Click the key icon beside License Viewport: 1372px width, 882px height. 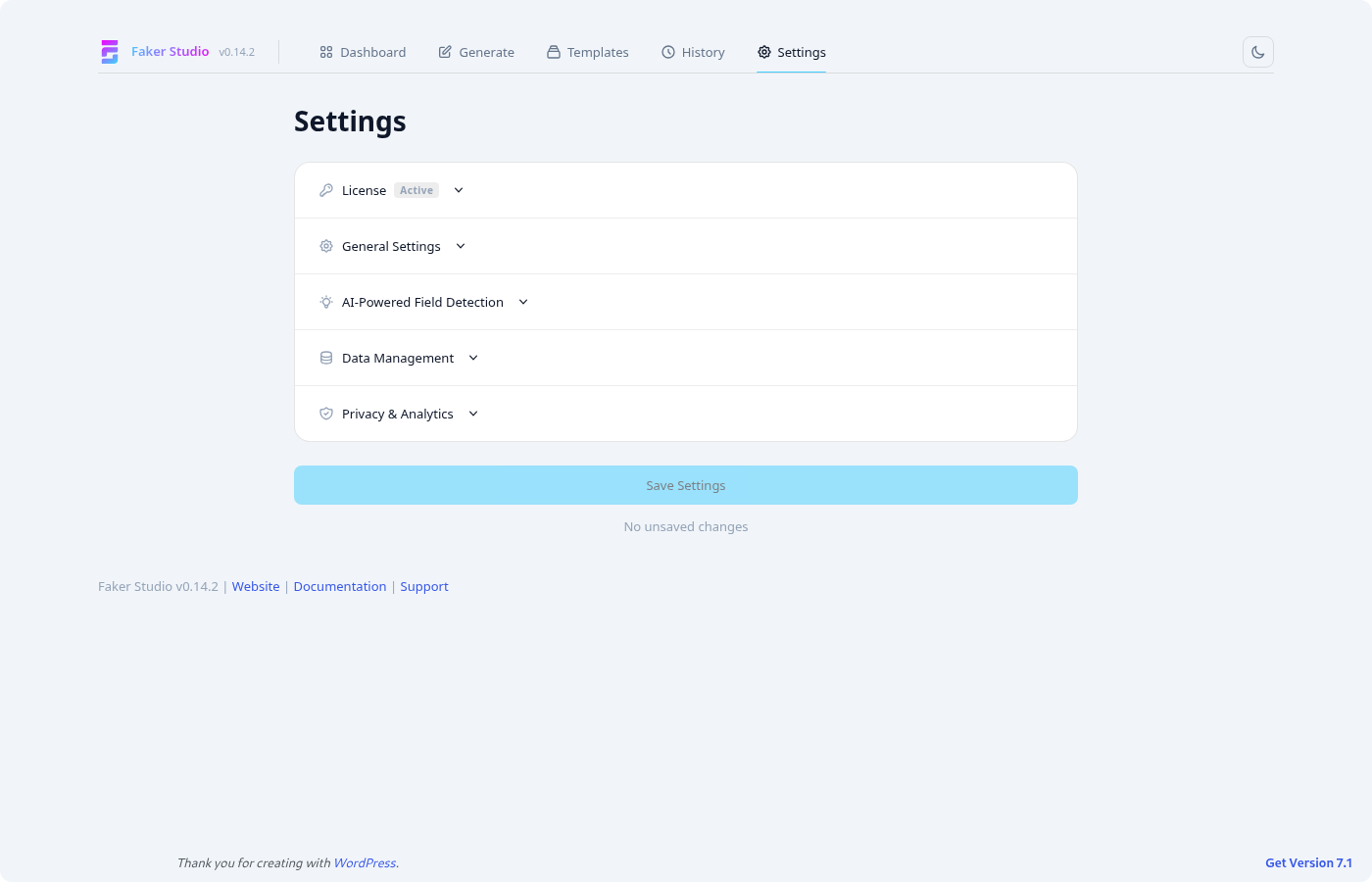pos(326,190)
